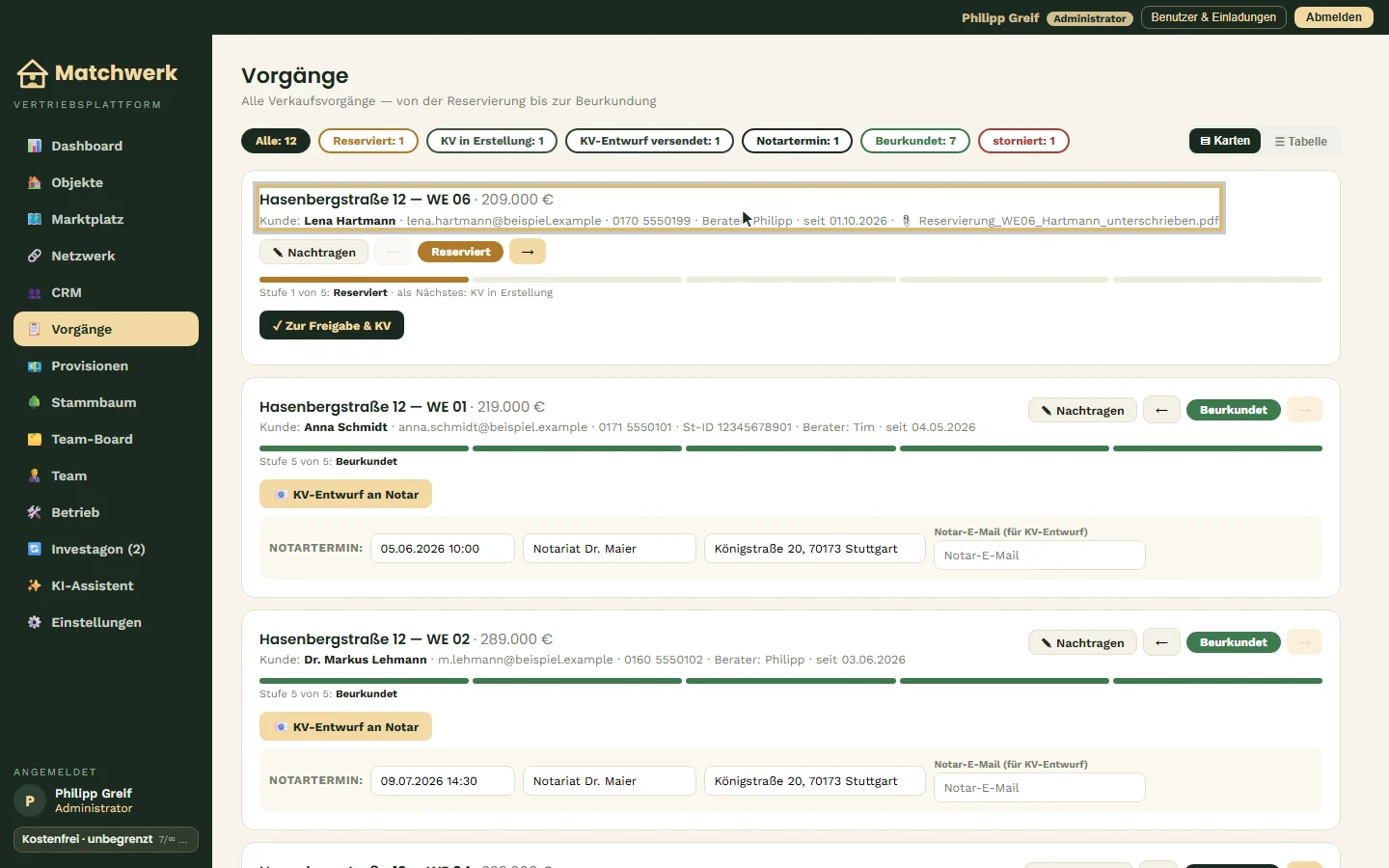Move WE 01 back one stage
The height and width of the screenshot is (868, 1389).
pos(1161,410)
